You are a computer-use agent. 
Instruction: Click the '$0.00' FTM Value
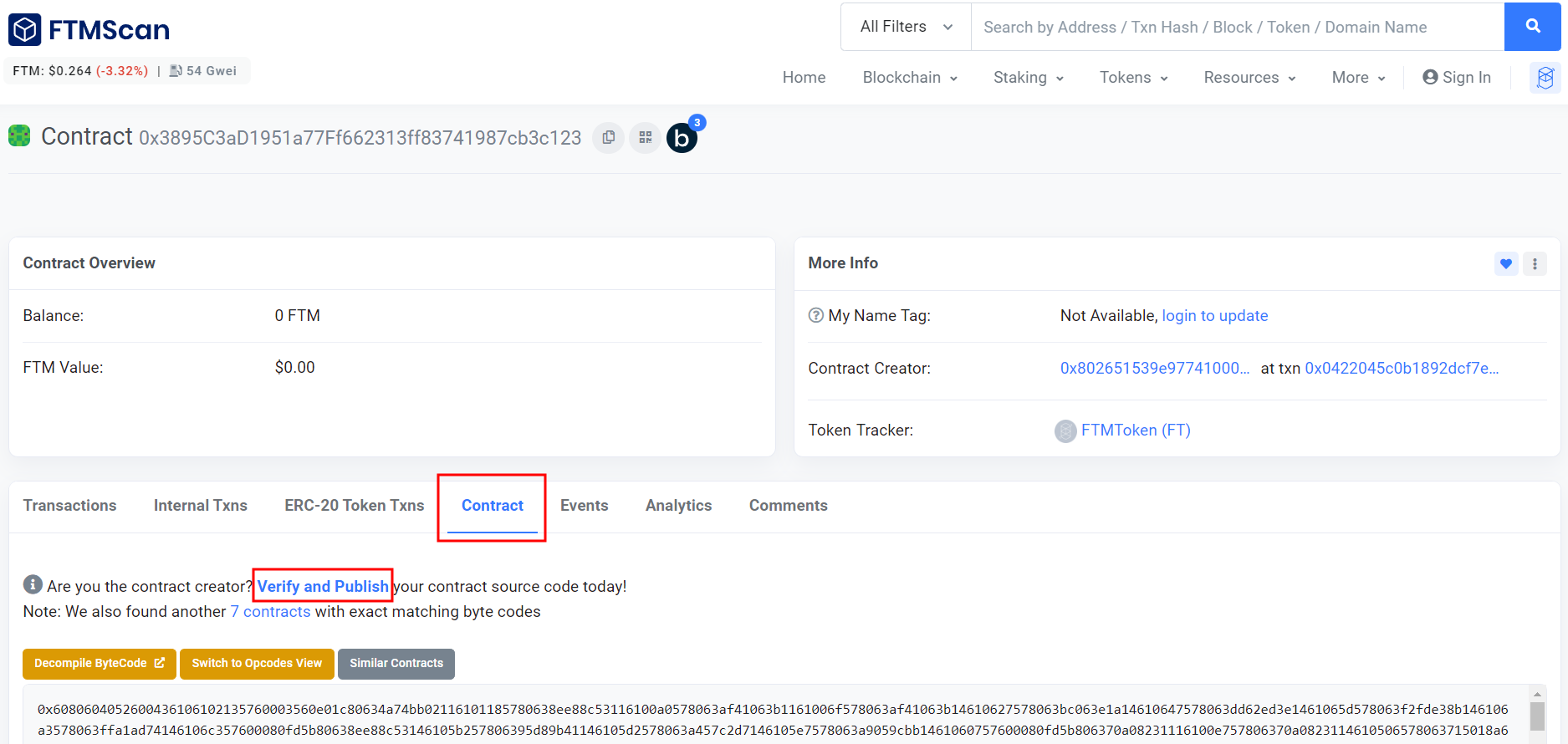click(295, 367)
